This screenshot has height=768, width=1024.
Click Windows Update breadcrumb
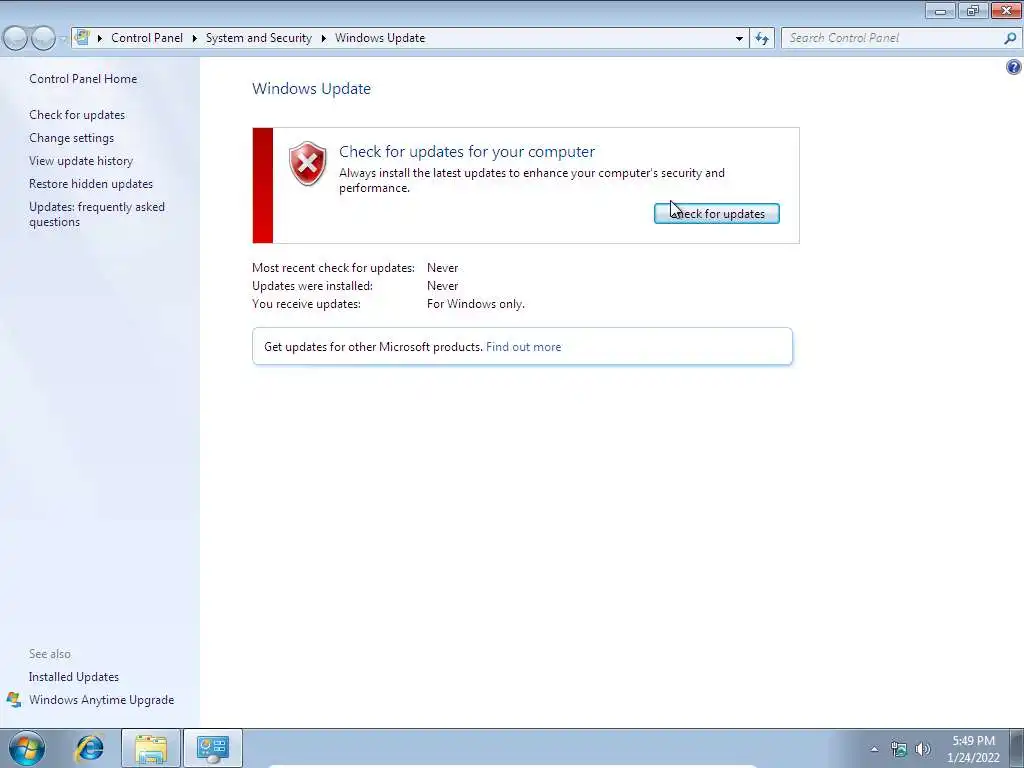click(380, 38)
